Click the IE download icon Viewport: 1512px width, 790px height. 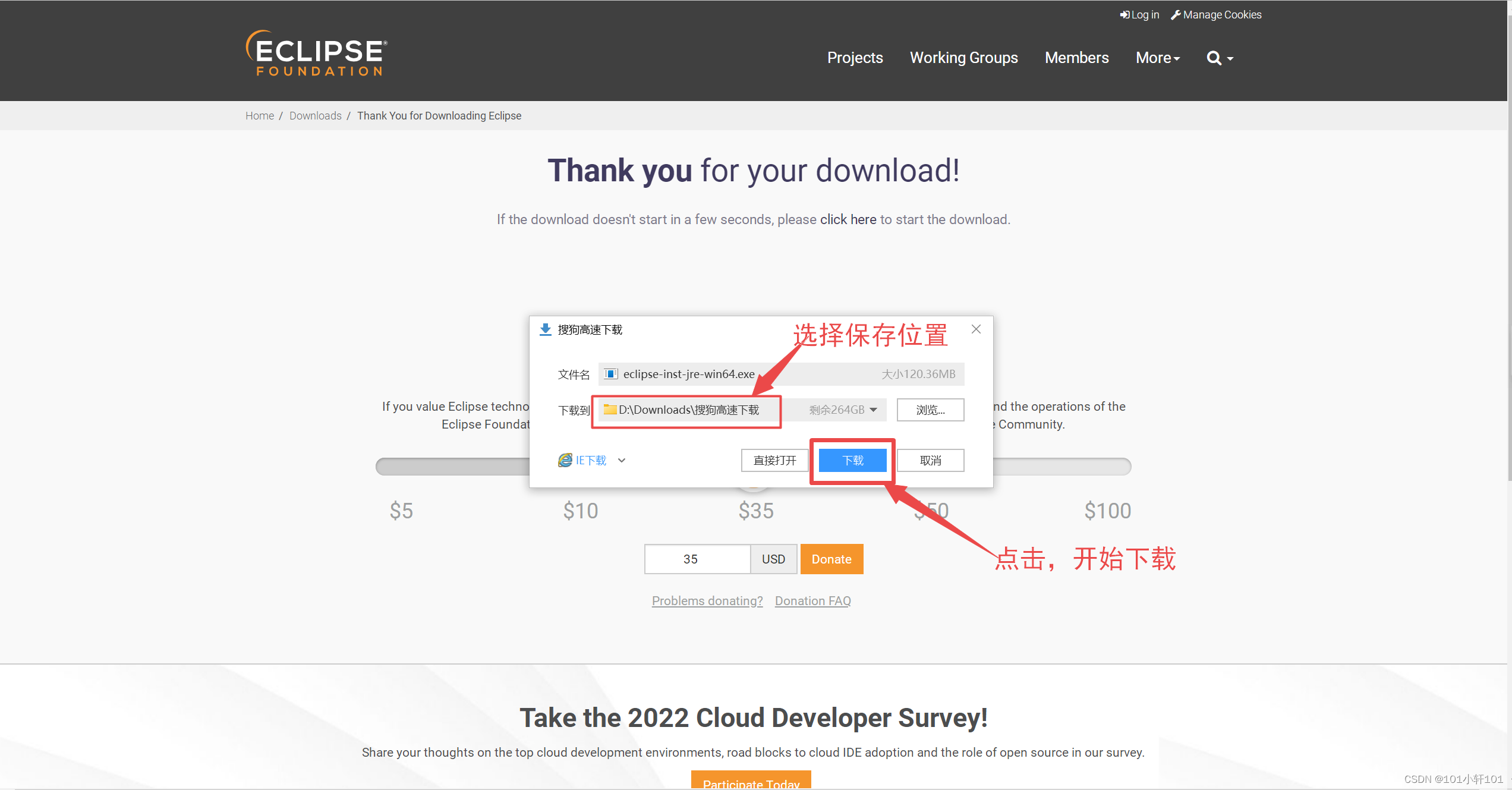pos(565,460)
